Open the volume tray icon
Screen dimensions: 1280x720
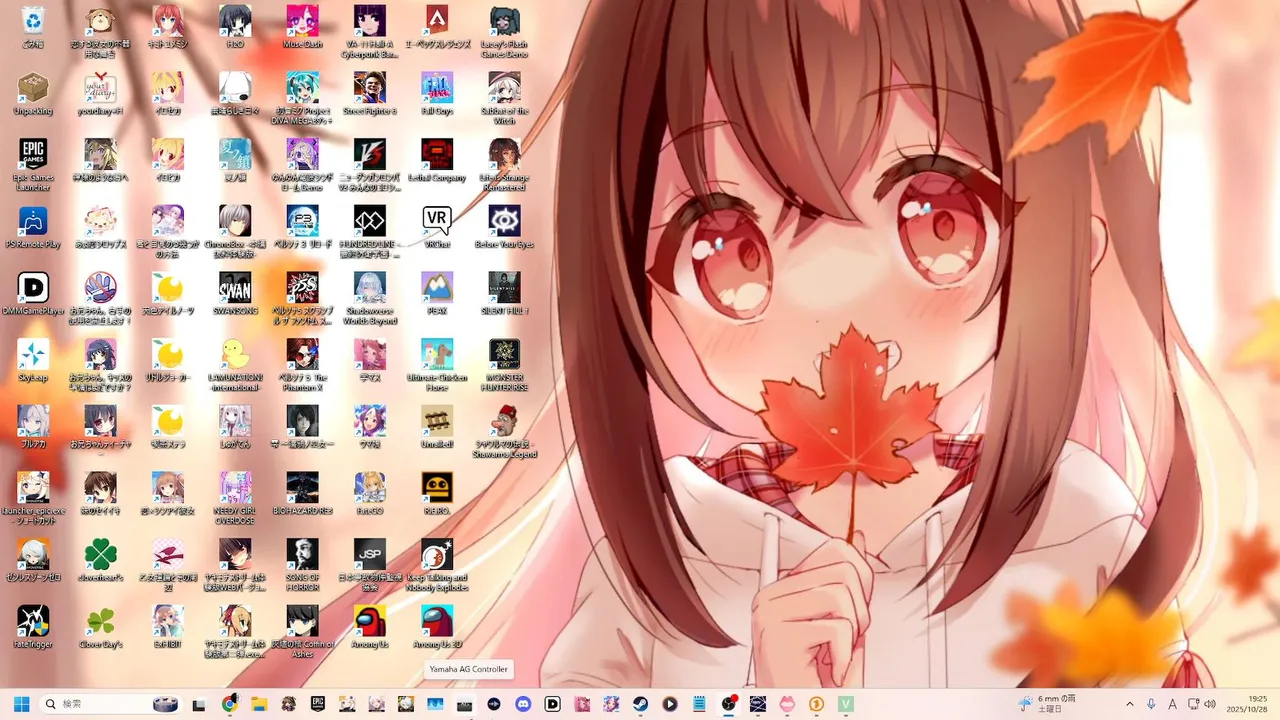click(x=1211, y=704)
